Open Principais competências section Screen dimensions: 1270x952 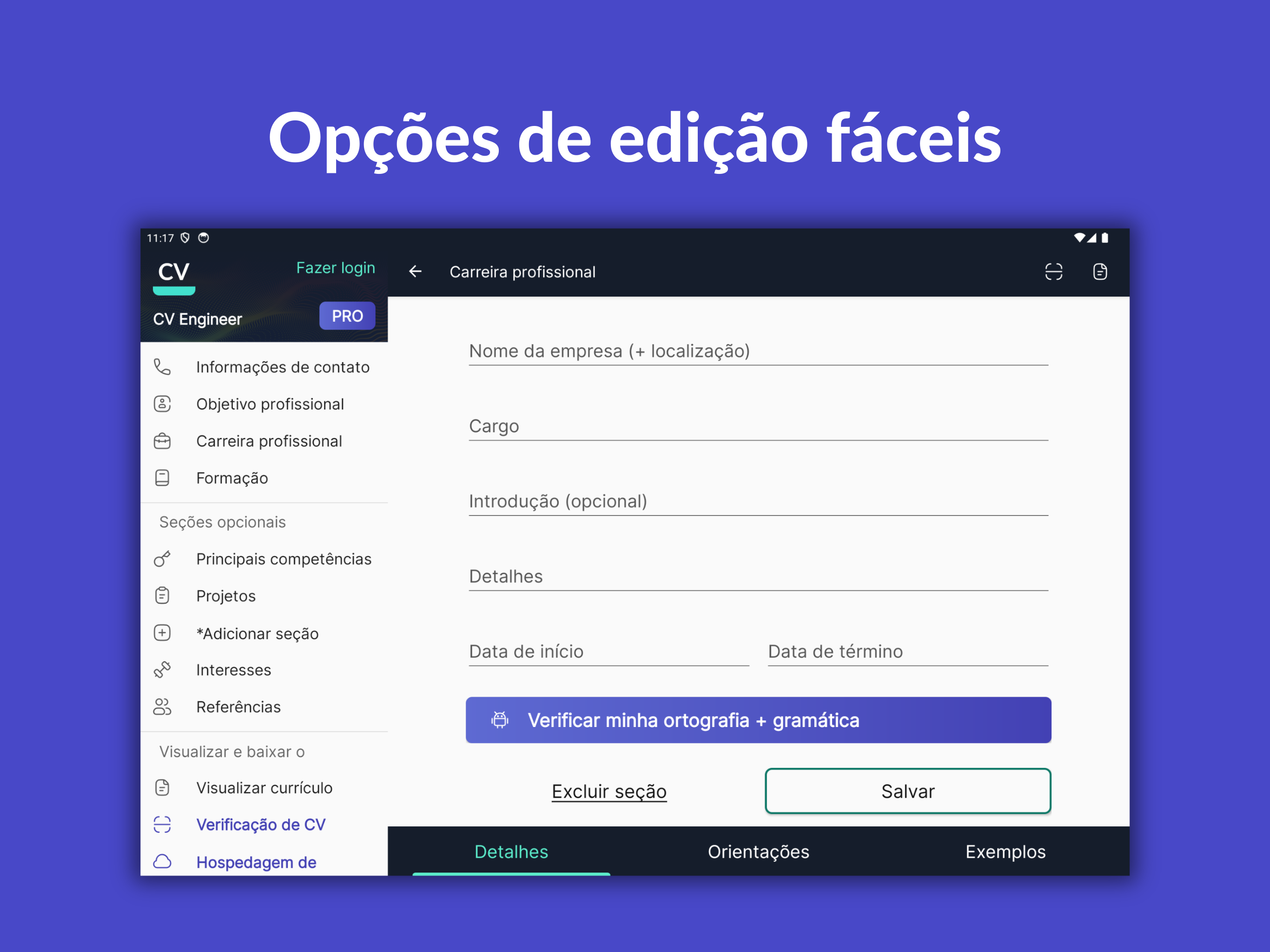[264, 559]
